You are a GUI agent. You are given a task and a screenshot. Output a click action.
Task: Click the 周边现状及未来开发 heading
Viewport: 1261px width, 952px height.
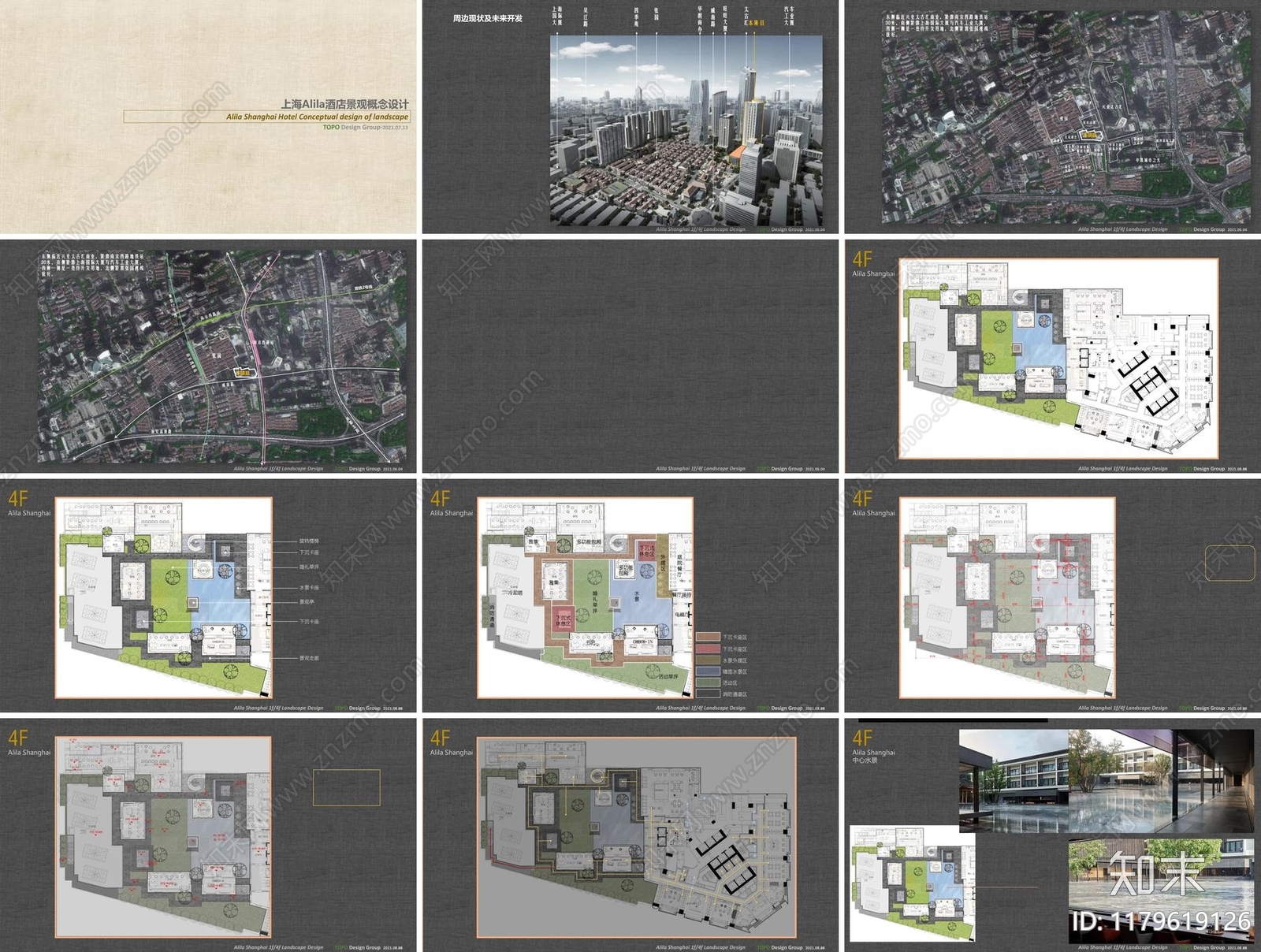tap(488, 18)
